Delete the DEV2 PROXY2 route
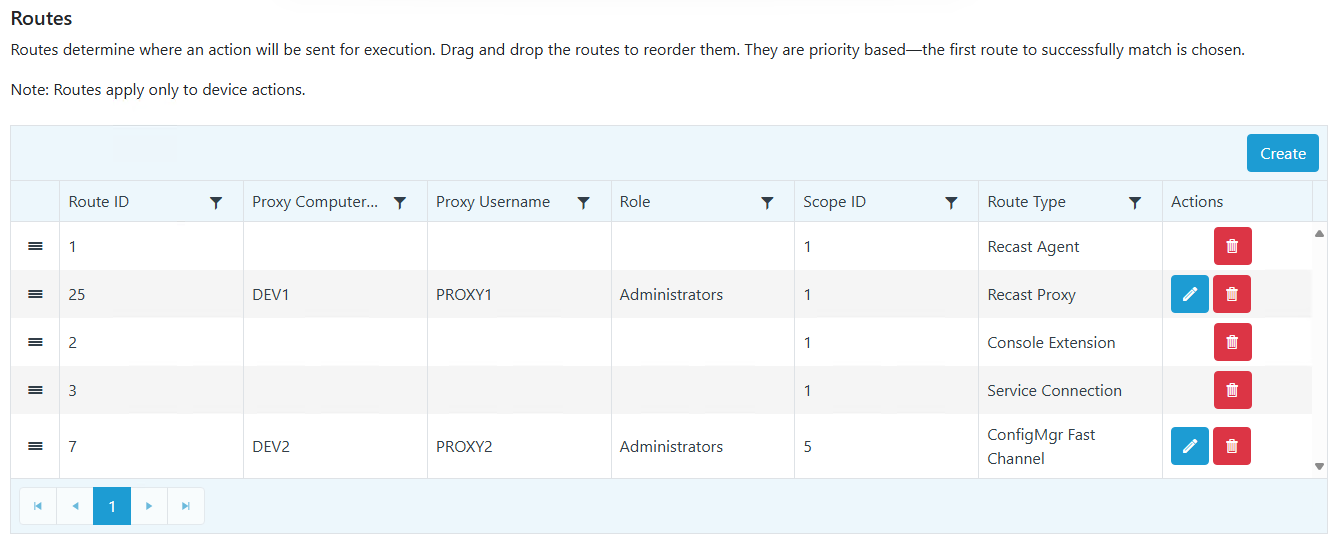 tap(1232, 446)
